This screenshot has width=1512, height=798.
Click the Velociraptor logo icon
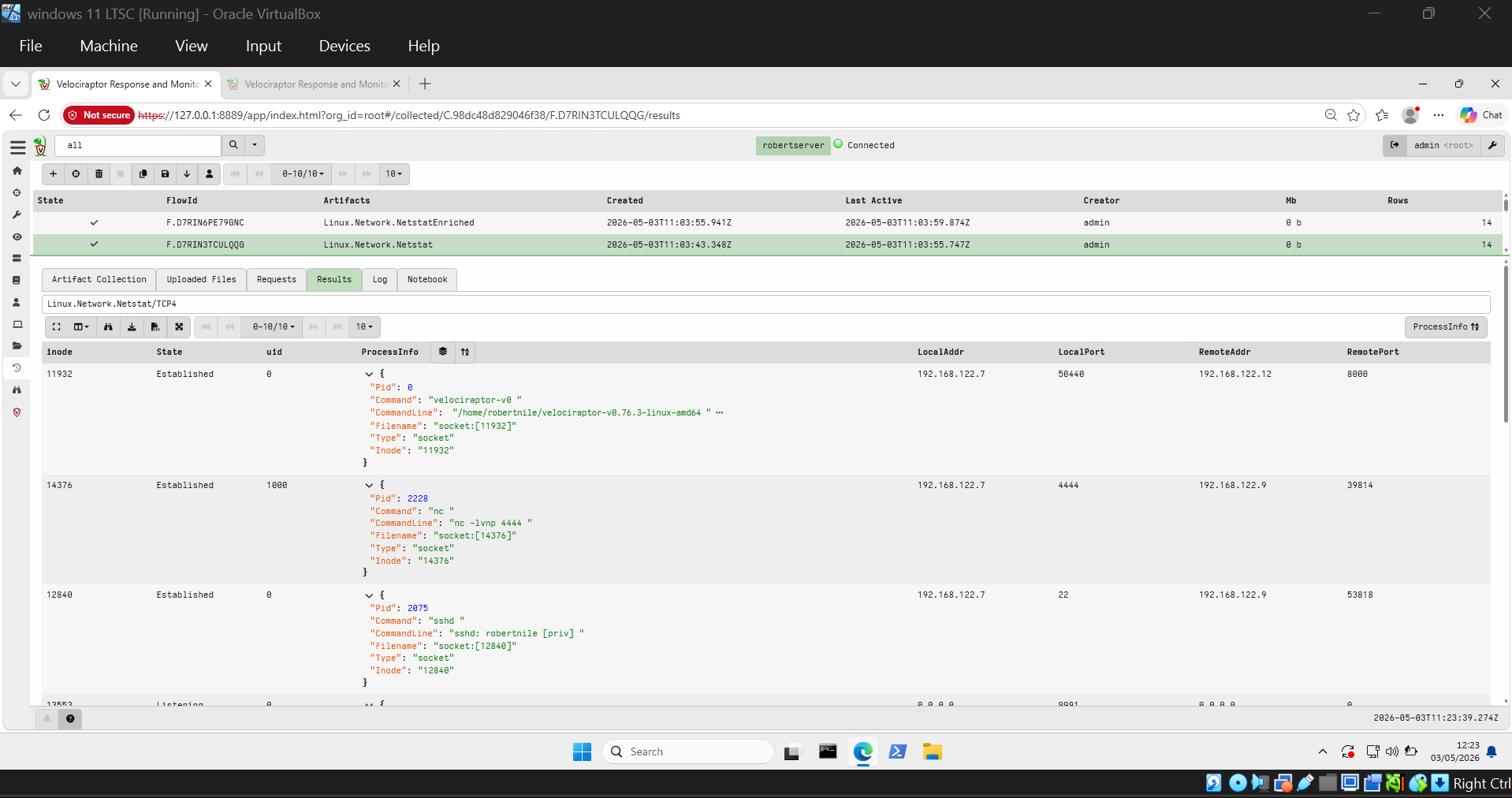[40, 146]
